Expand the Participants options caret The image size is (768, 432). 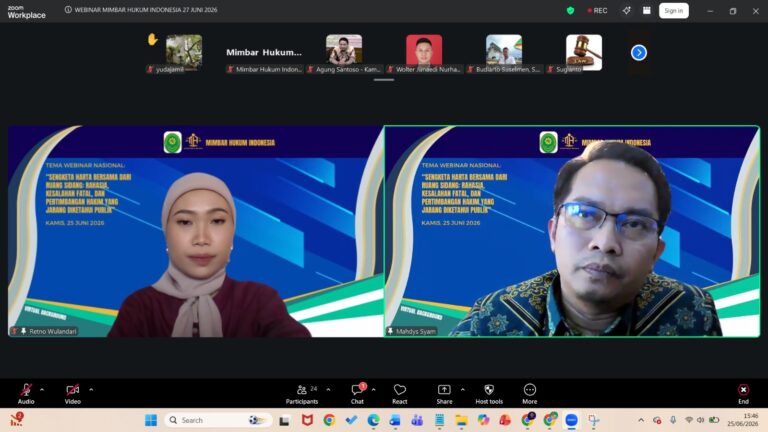point(328,390)
